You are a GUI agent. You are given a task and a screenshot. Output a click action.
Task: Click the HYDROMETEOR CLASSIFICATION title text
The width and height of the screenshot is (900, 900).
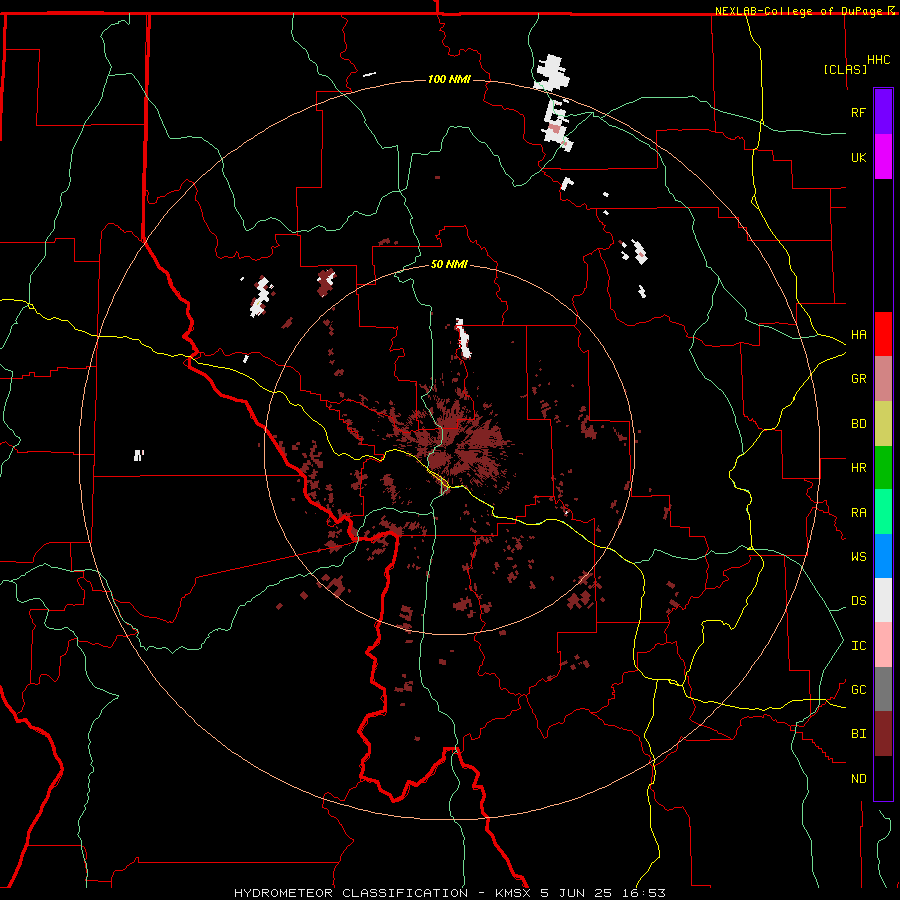pos(351,893)
